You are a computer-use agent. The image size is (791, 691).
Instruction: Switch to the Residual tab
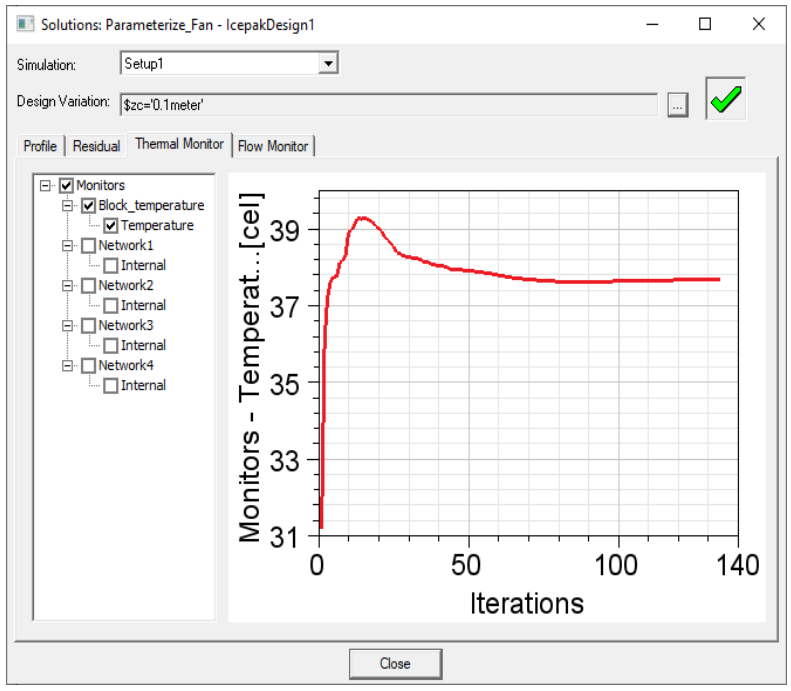pyautogui.click(x=96, y=146)
